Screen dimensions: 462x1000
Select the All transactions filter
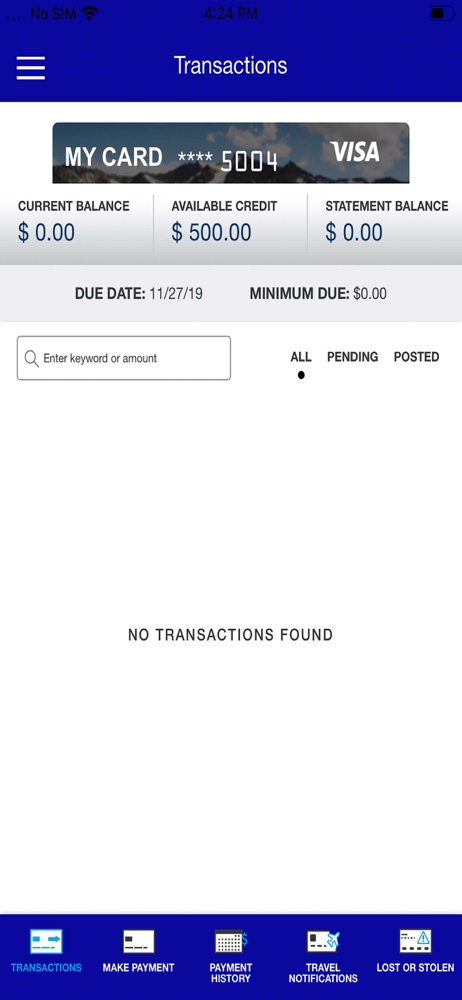pos(301,357)
